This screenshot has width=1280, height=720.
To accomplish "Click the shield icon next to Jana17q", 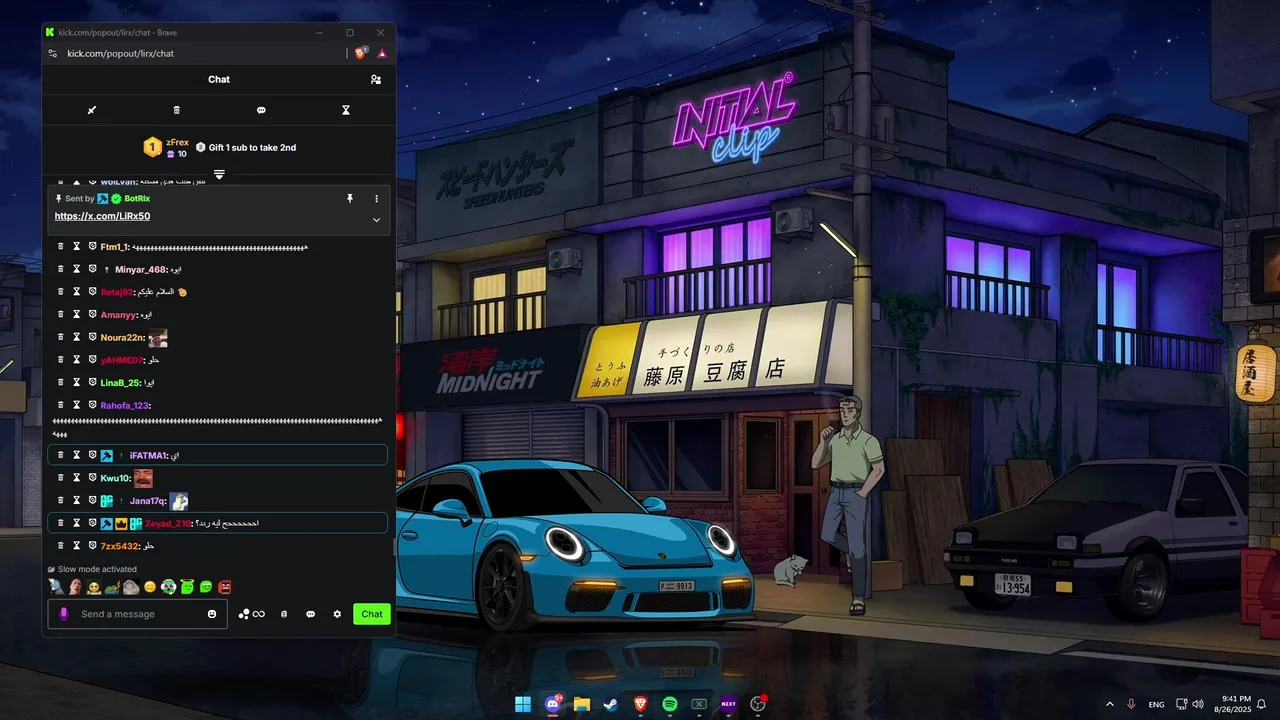I will [92, 500].
